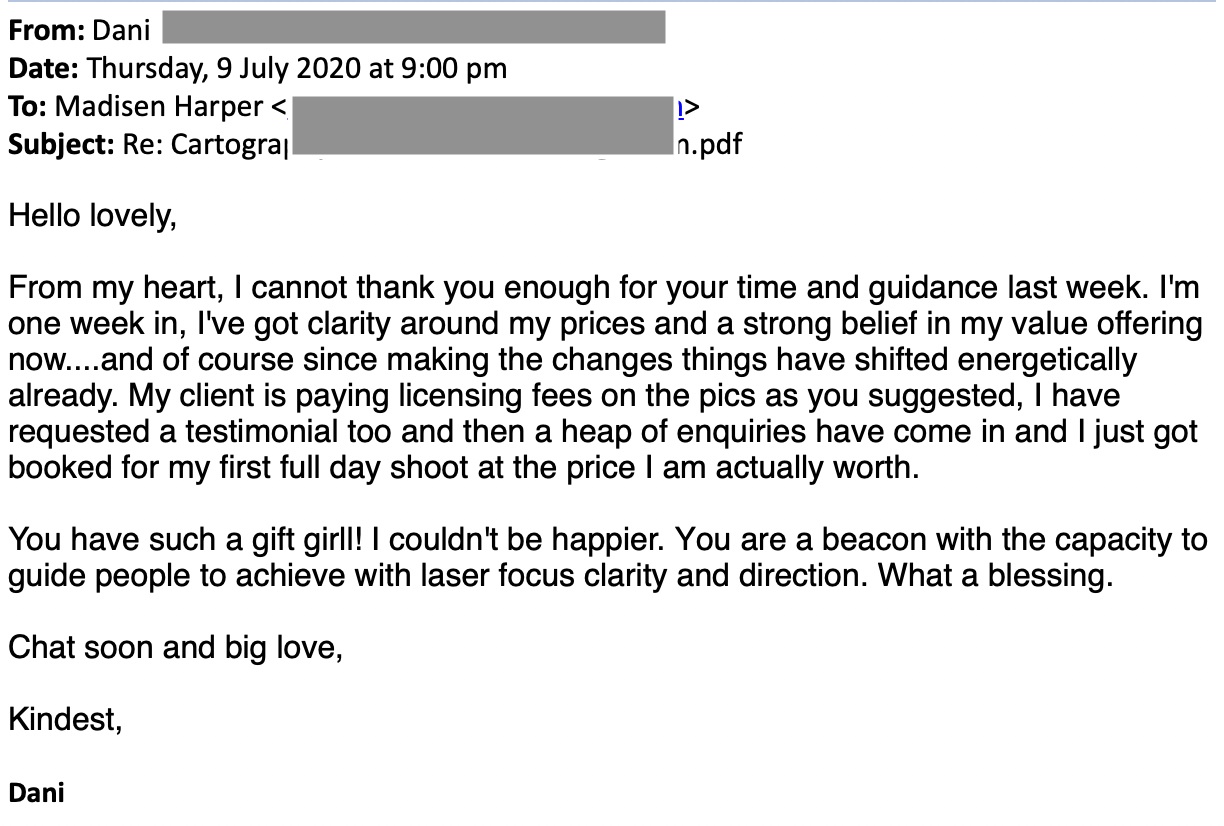
Task: Click the closing word Kindest
Action: 66,719
